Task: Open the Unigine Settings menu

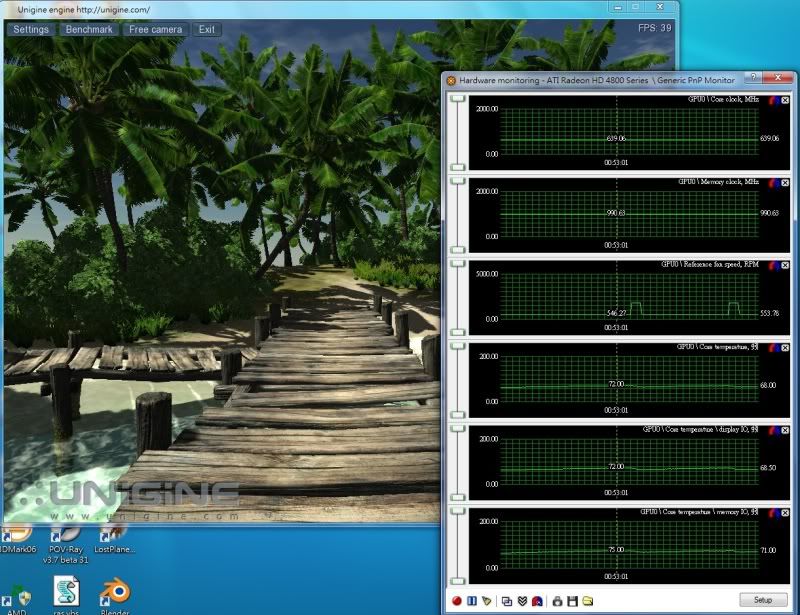Action: point(32,29)
